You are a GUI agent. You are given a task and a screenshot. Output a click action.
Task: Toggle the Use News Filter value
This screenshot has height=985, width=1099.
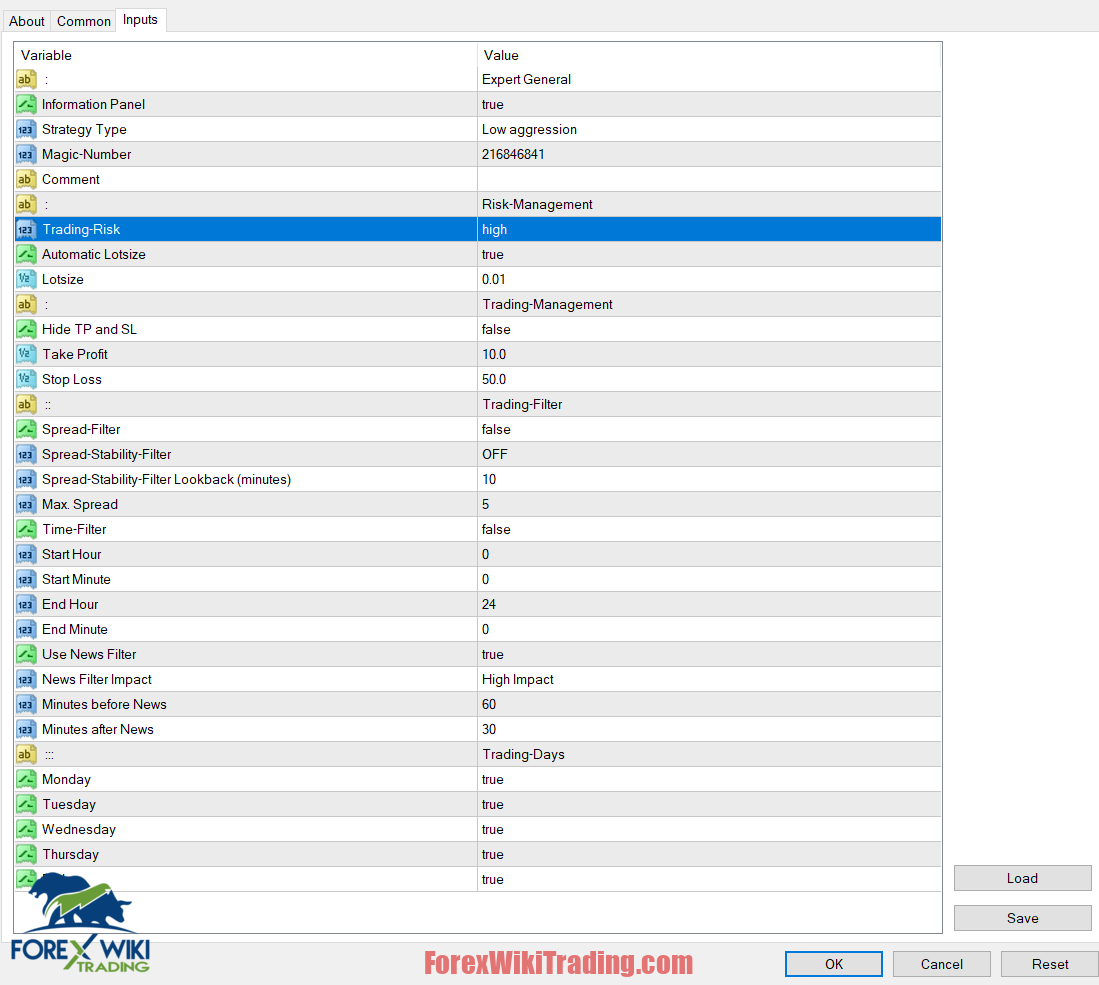click(709, 655)
